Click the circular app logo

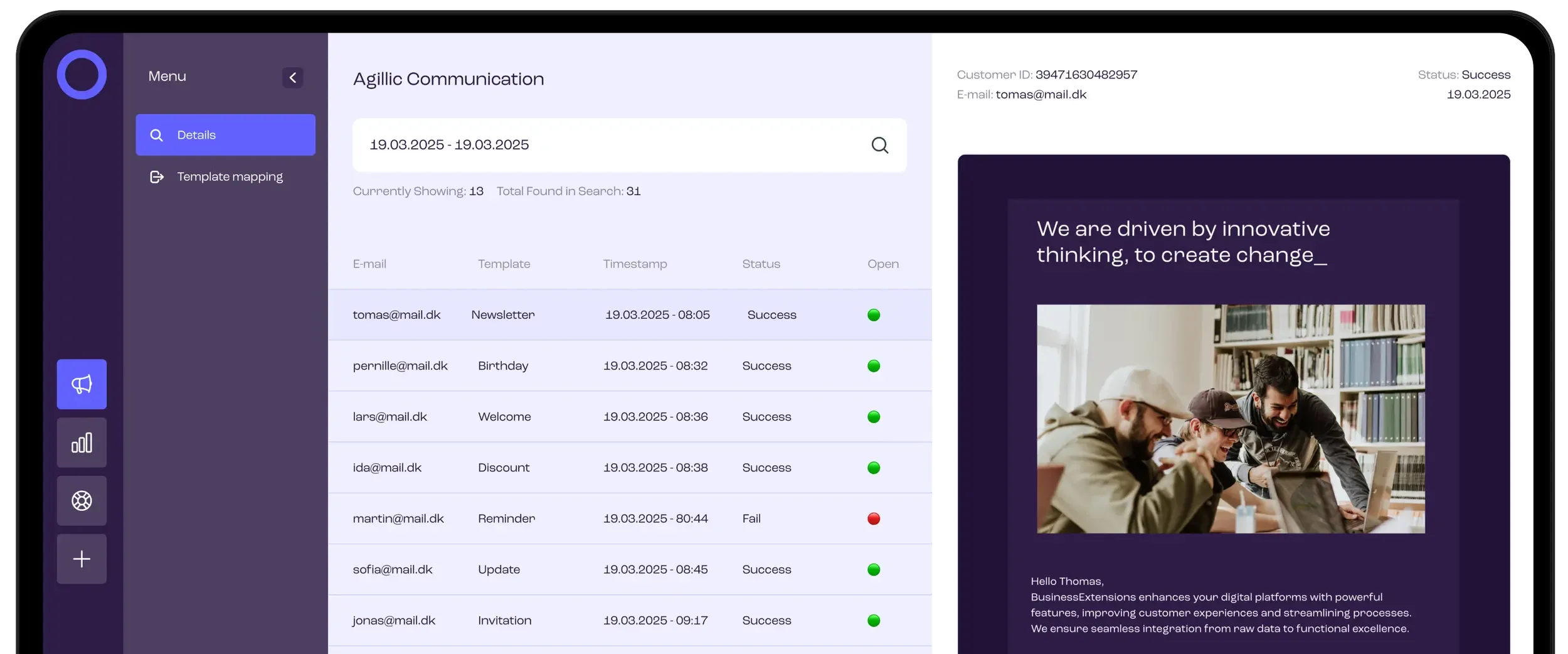point(82,75)
